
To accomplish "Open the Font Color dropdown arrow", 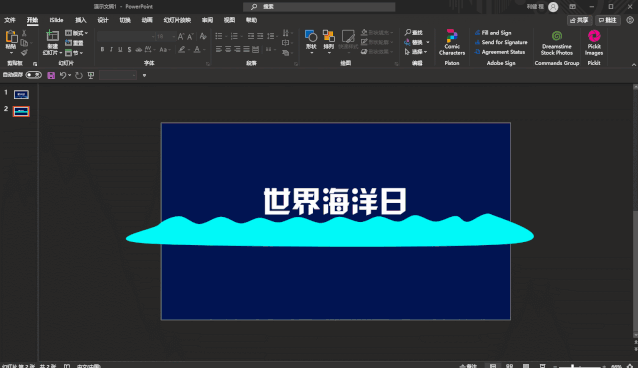I will point(203,50).
